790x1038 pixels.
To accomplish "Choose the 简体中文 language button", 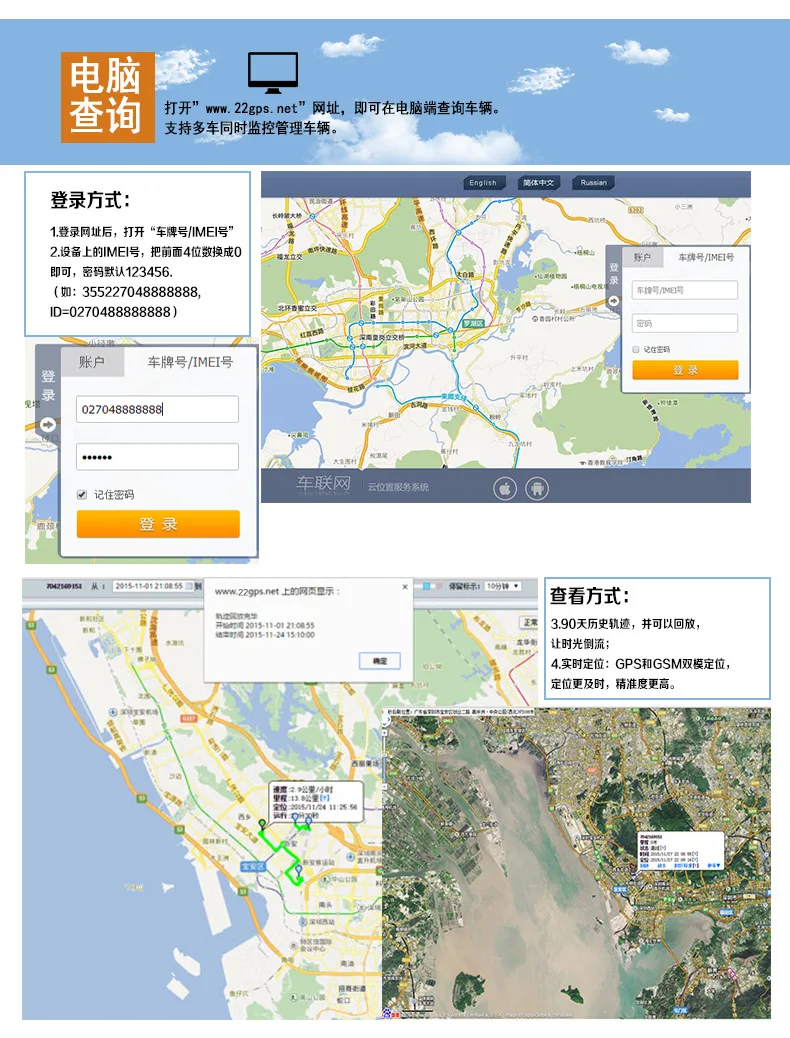I will (x=538, y=183).
